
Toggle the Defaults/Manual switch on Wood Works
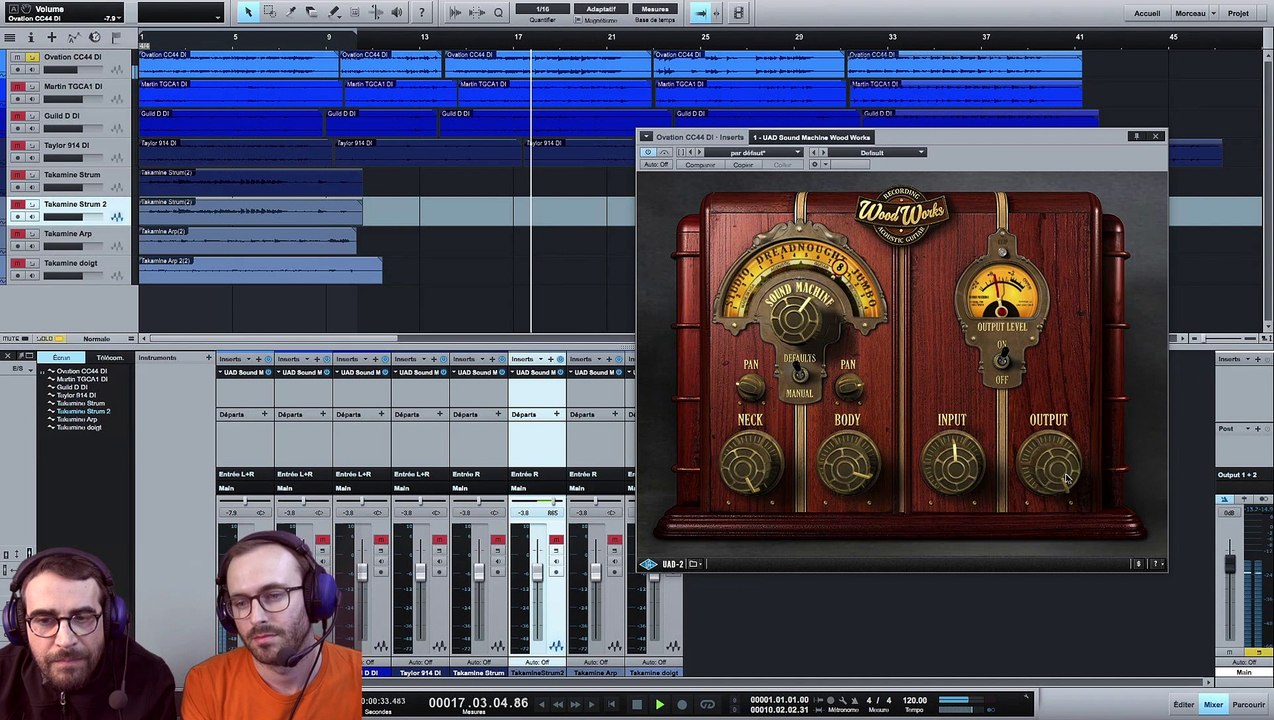pos(799,375)
